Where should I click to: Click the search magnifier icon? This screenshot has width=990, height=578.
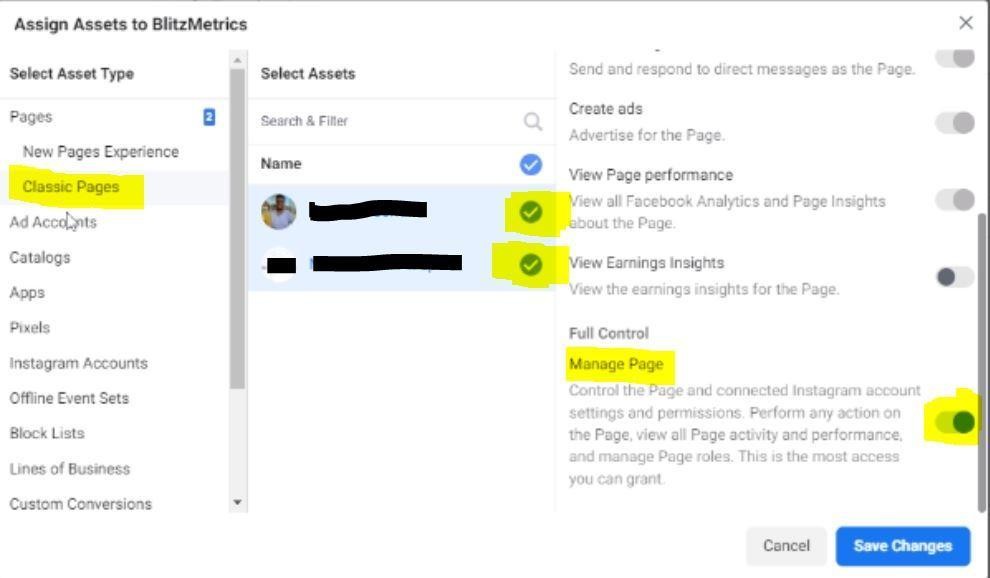click(x=532, y=121)
